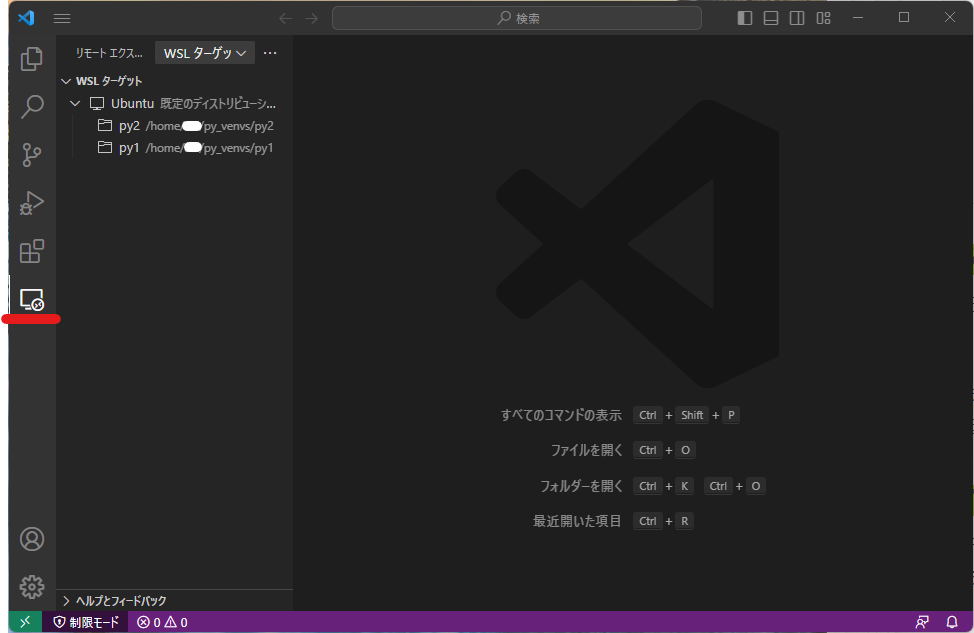Image resolution: width=974 pixels, height=633 pixels.
Task: Collapse the Ubuntu distribution chevron
Action: click(x=75, y=104)
